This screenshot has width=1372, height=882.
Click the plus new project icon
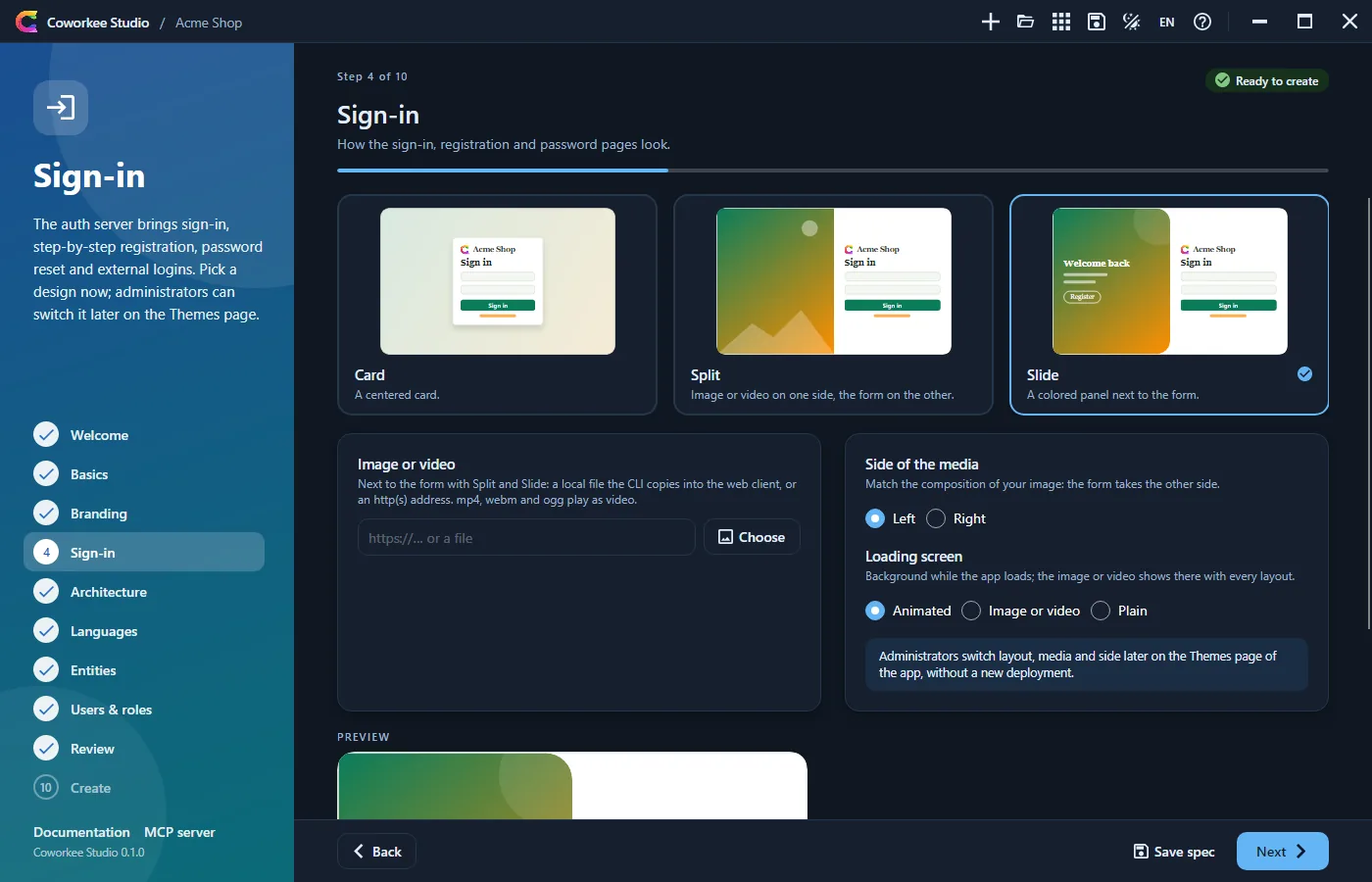991,22
